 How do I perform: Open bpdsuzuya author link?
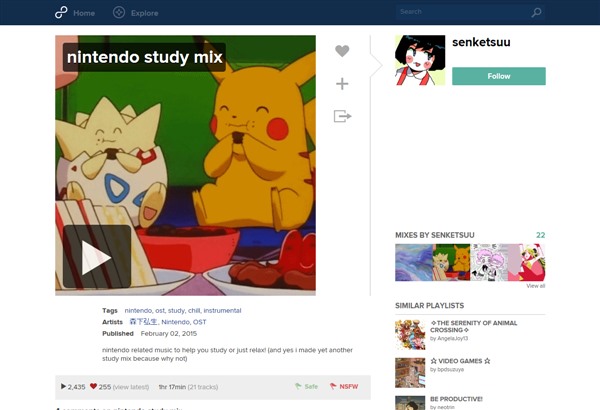(x=450, y=369)
